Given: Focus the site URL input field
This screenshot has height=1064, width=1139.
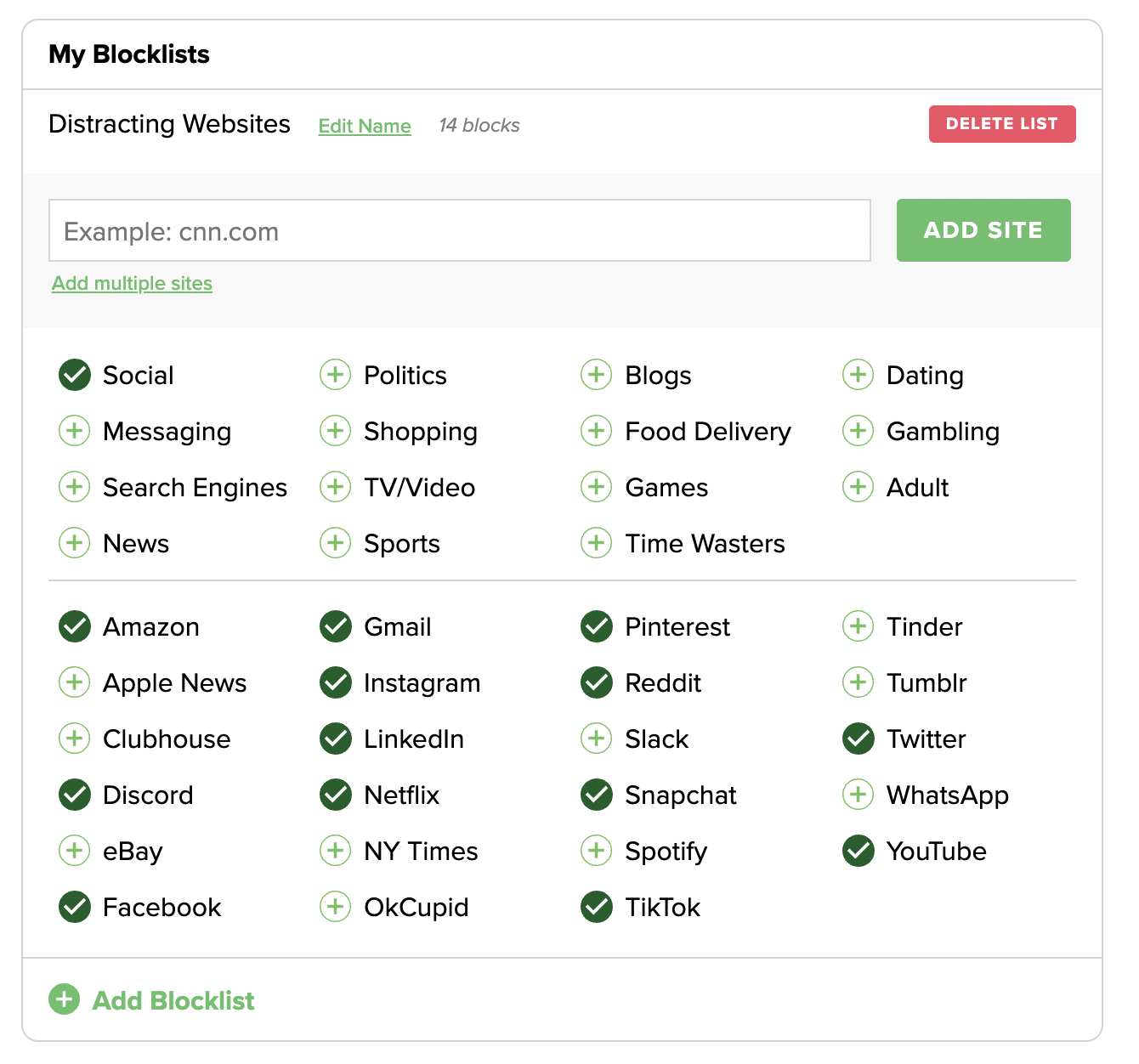Looking at the screenshot, I should click(x=460, y=230).
